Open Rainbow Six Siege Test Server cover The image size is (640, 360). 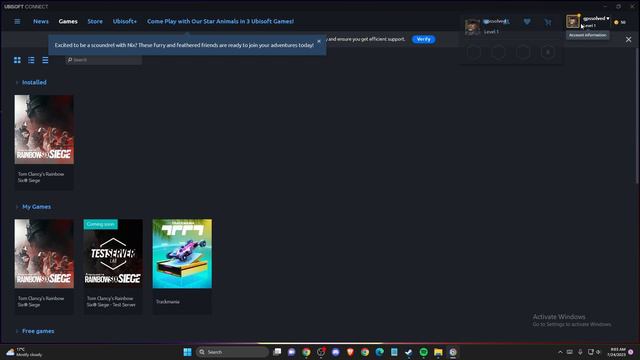pos(113,253)
